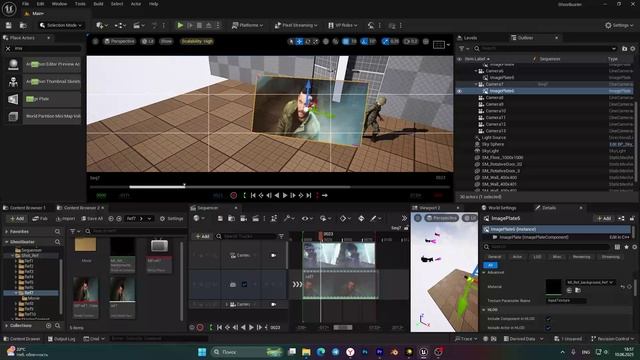Image resolution: width=640 pixels, height=360 pixels.
Task: Toggle Include Component in HLOD checkbox
Action: [548, 319]
